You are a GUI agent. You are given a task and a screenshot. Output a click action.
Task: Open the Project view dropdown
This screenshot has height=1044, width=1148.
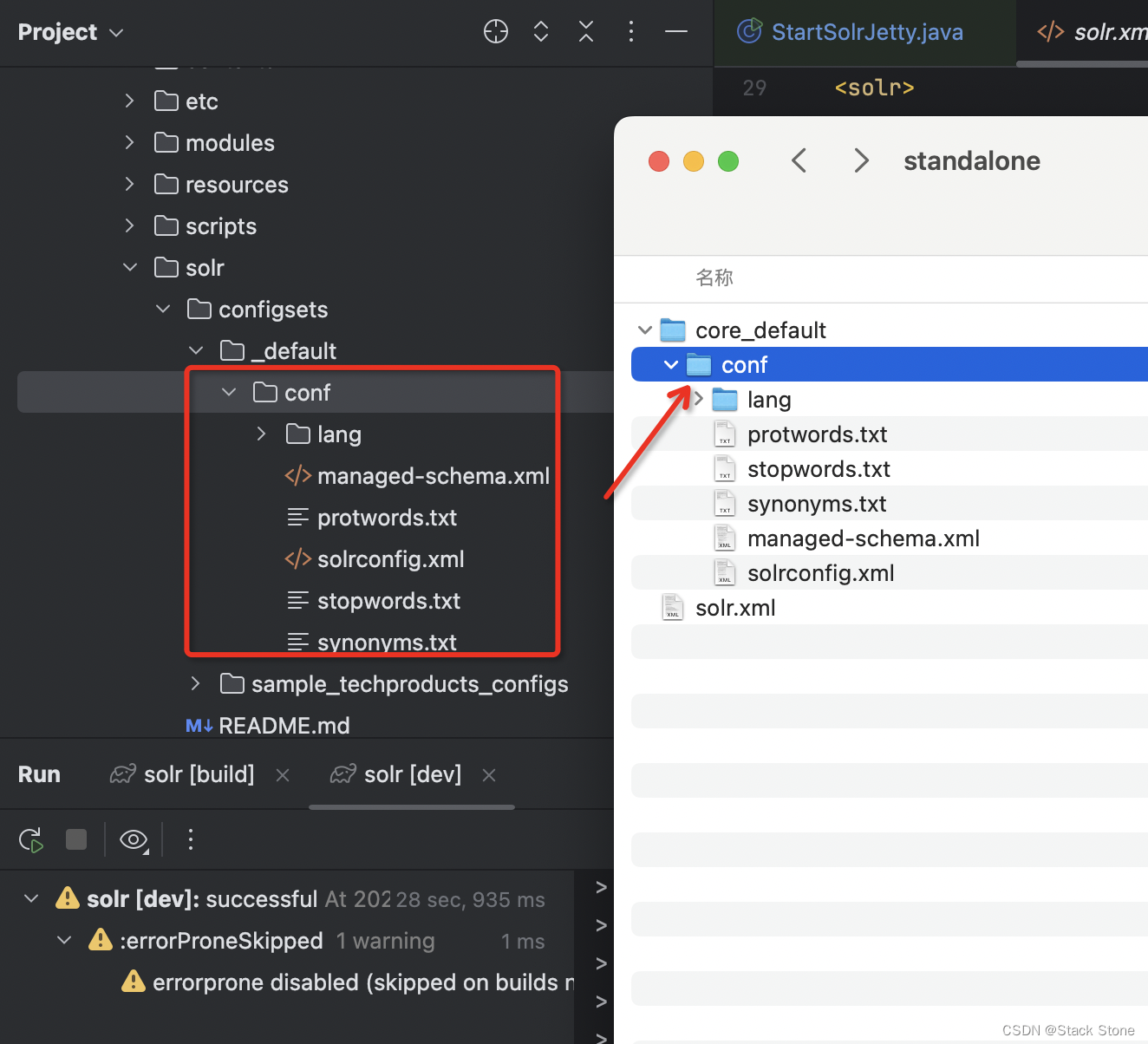pos(70,32)
